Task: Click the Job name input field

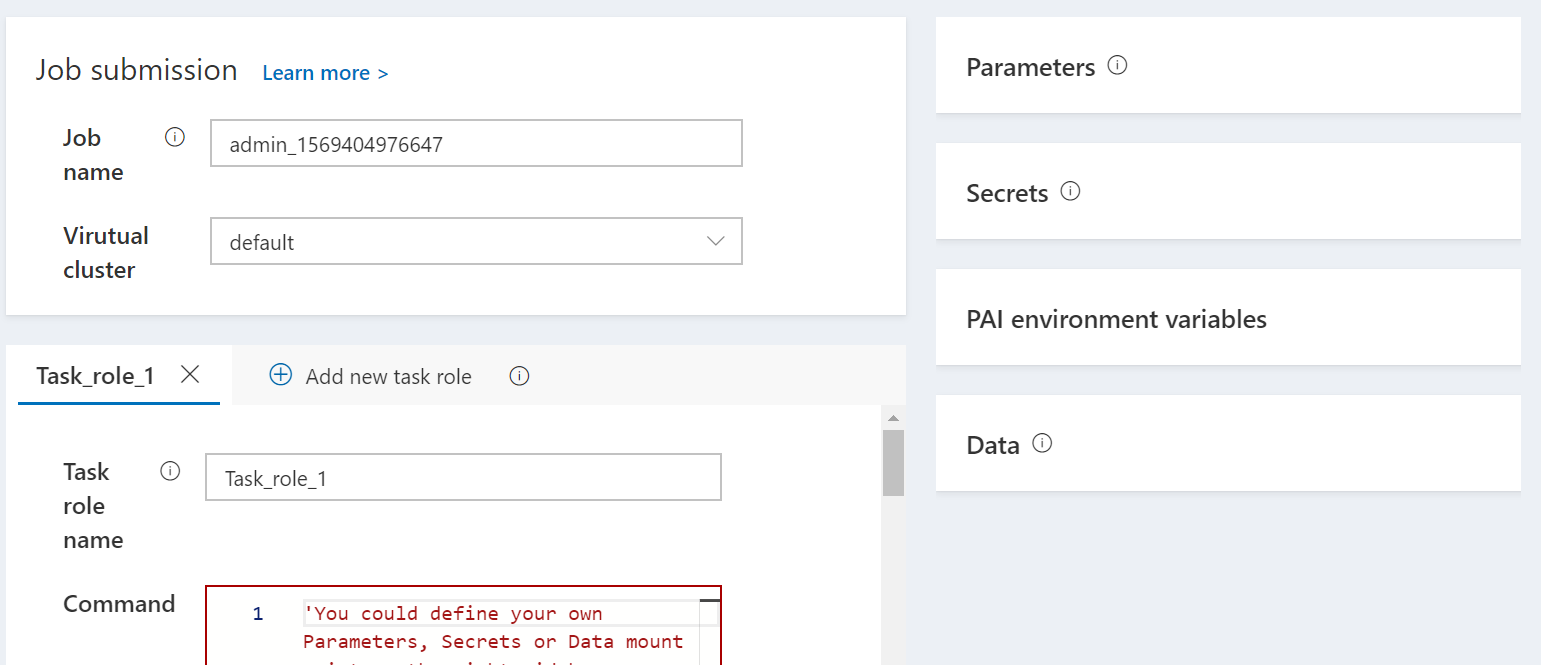Action: pyautogui.click(x=476, y=144)
